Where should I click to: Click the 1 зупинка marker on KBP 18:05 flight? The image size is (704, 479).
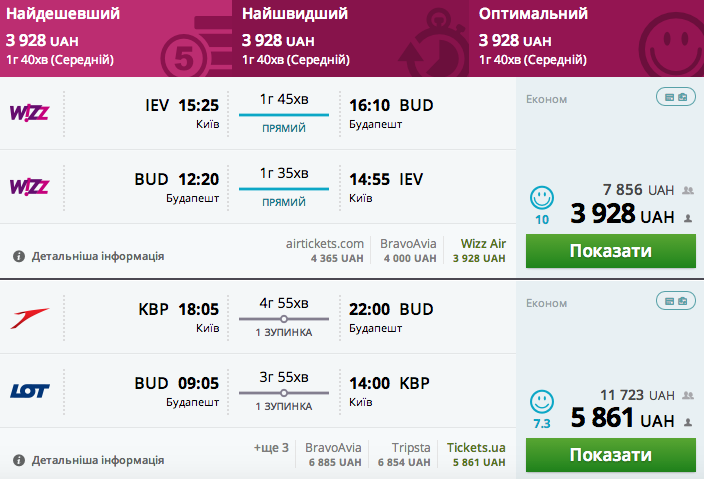[x=284, y=319]
